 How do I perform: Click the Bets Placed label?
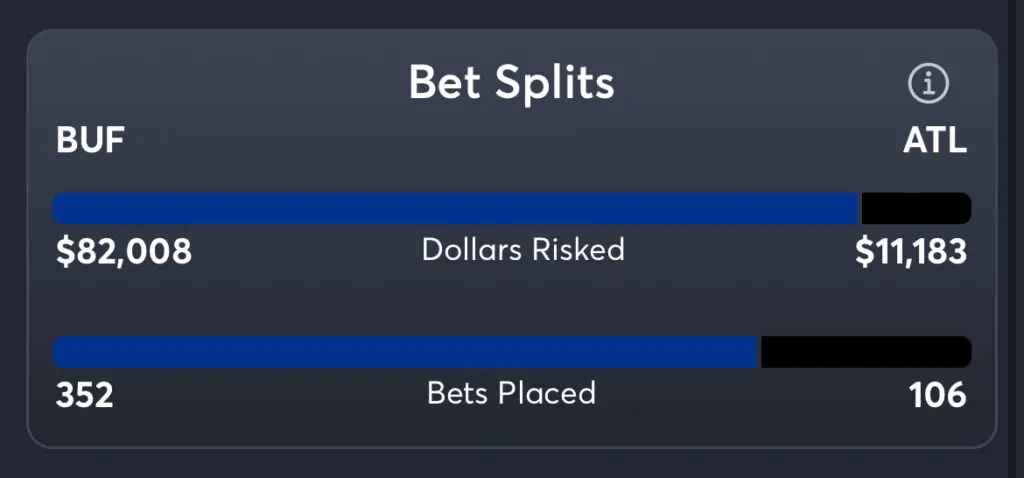pos(511,393)
